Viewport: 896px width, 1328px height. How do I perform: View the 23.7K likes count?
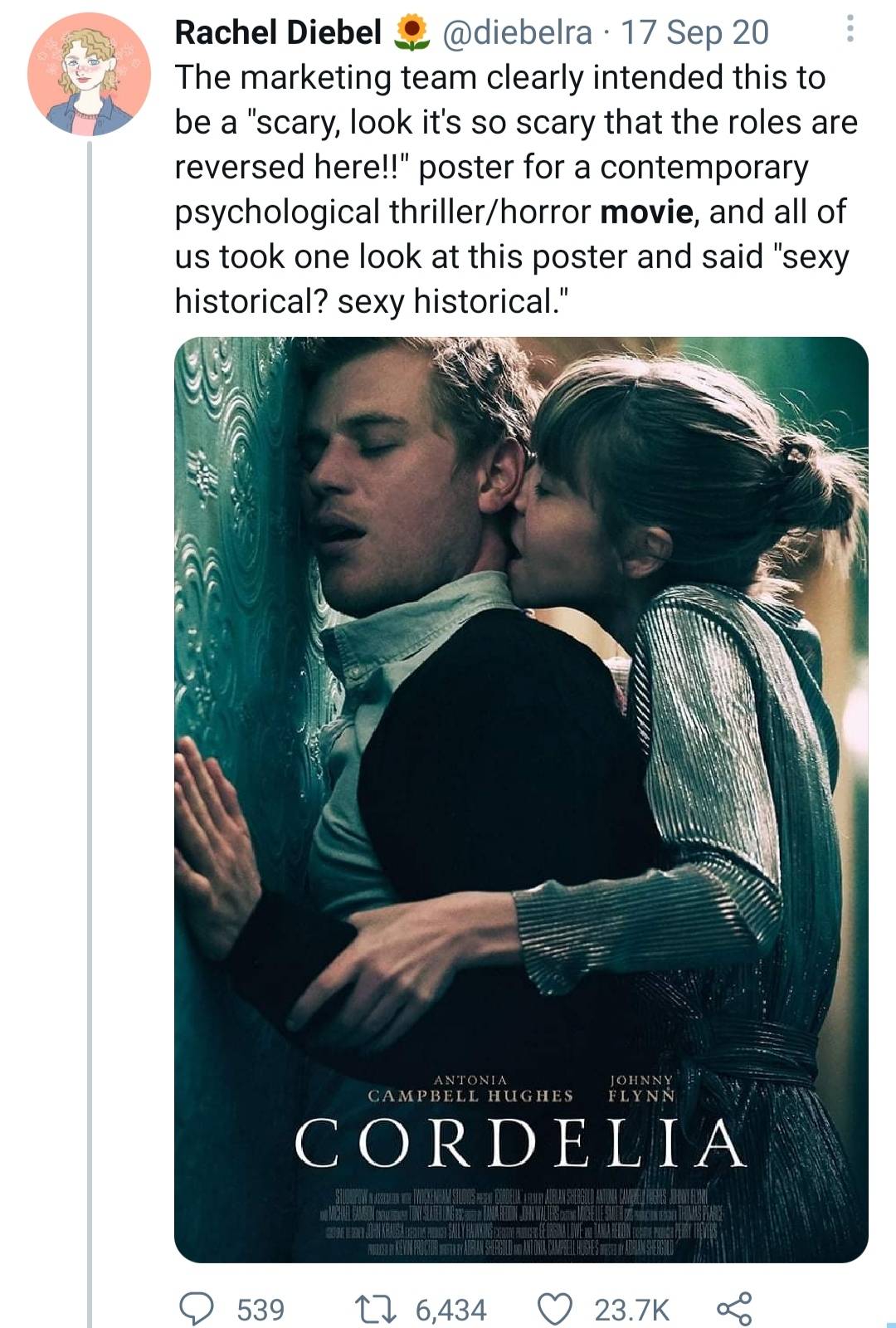pos(631,1310)
